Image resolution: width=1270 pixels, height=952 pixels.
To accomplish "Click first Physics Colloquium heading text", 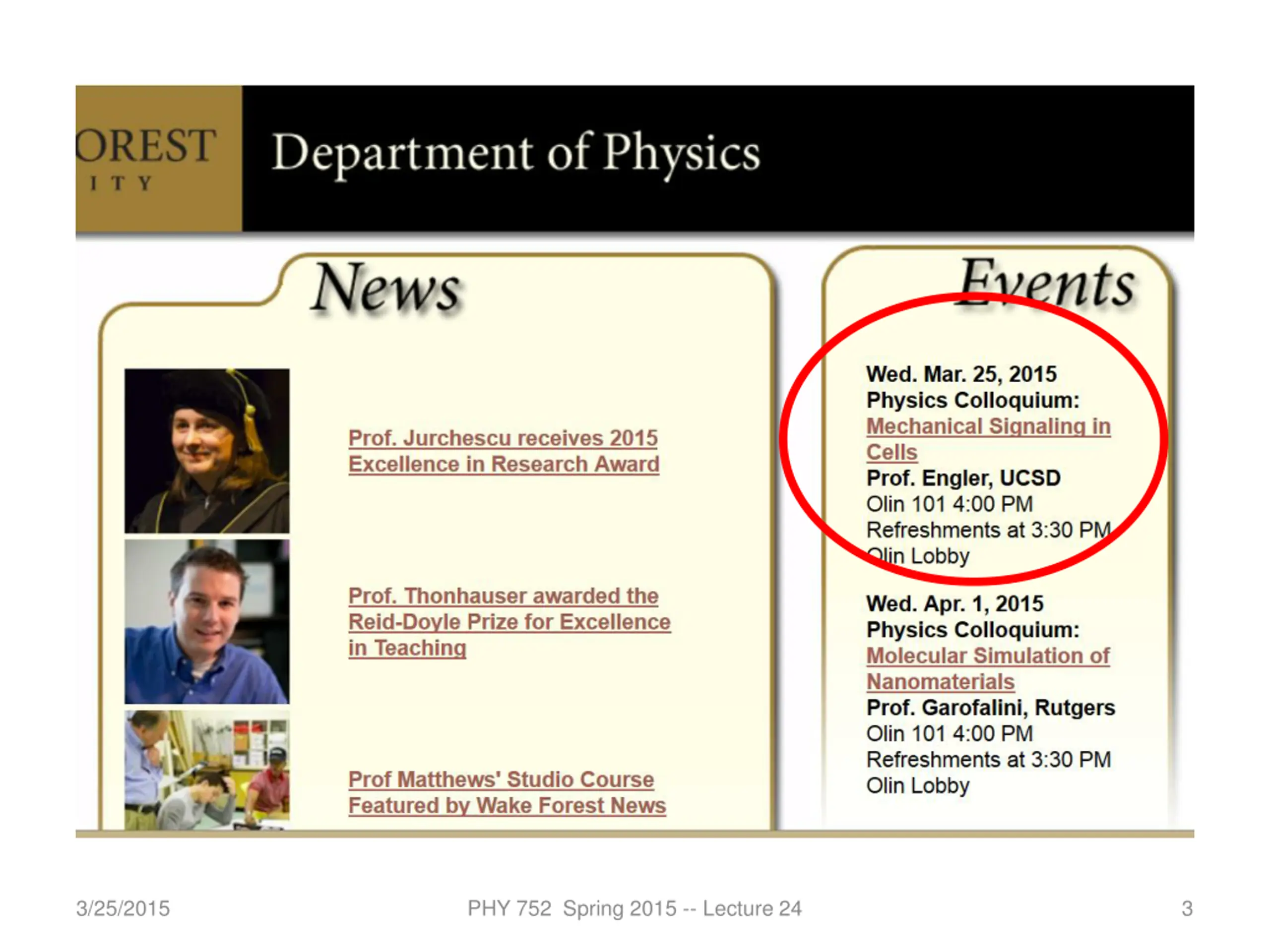I will click(973, 401).
